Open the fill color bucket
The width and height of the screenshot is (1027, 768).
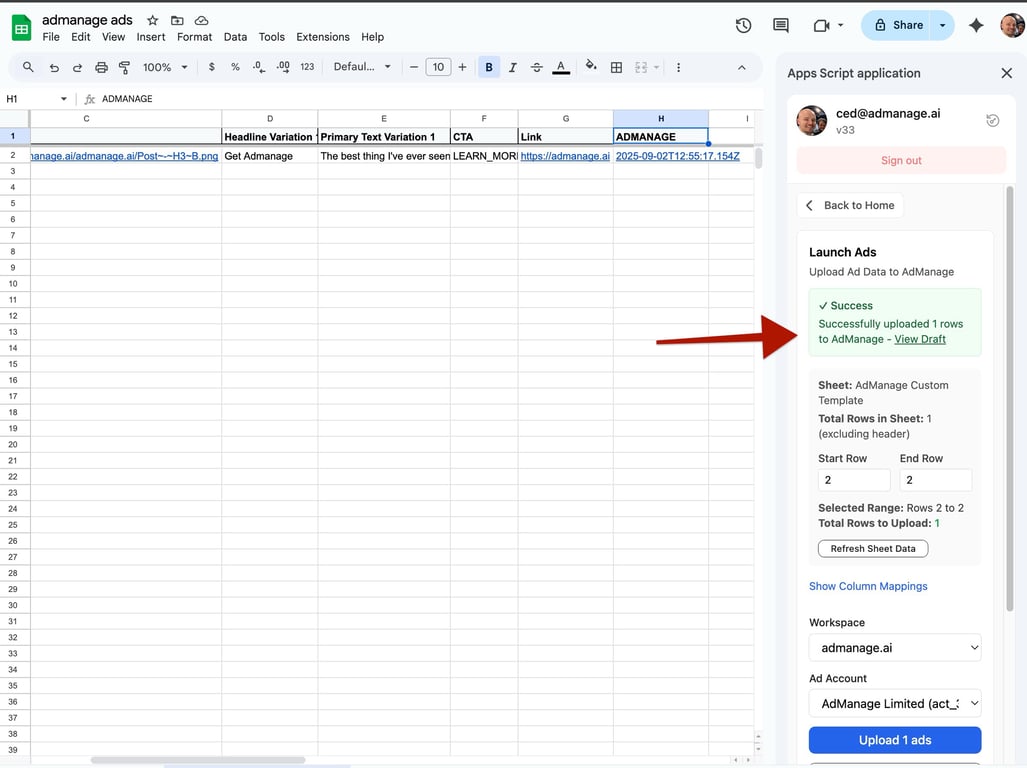tap(591, 65)
